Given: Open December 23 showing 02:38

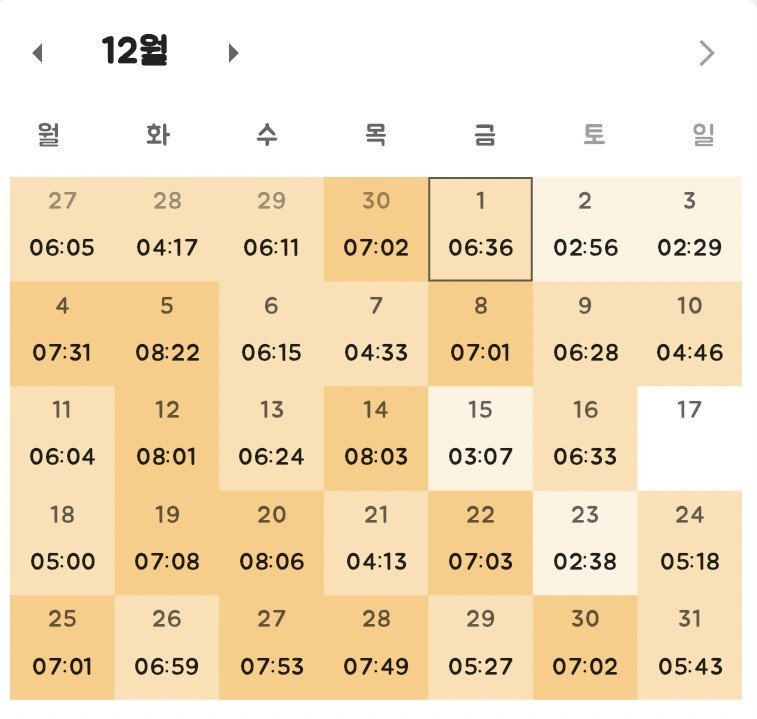Looking at the screenshot, I should [585, 541].
